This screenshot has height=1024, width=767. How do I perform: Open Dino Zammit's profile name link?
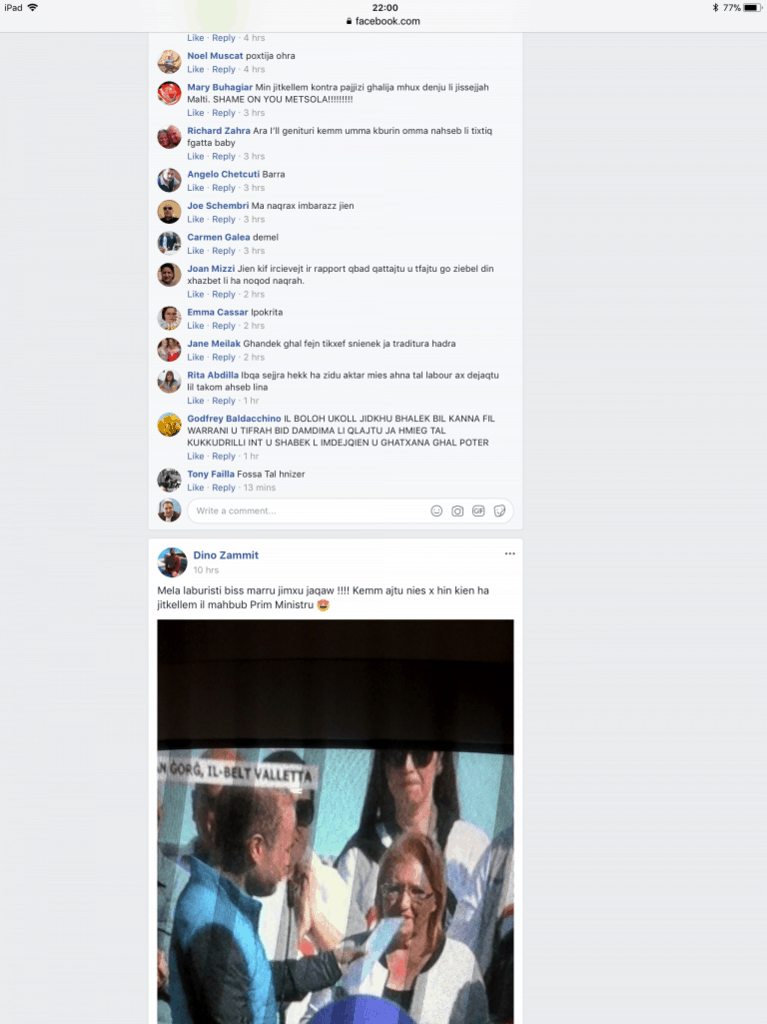(225, 555)
